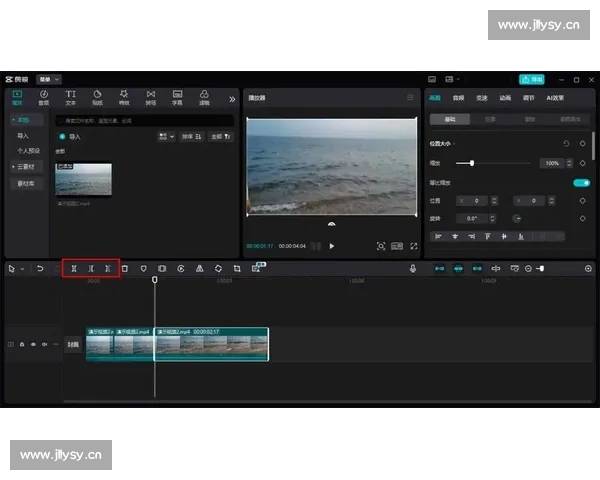This screenshot has height=480, width=600.
Task: Toggle the 等比缩放 uniform scale switch
Action: tap(580, 182)
